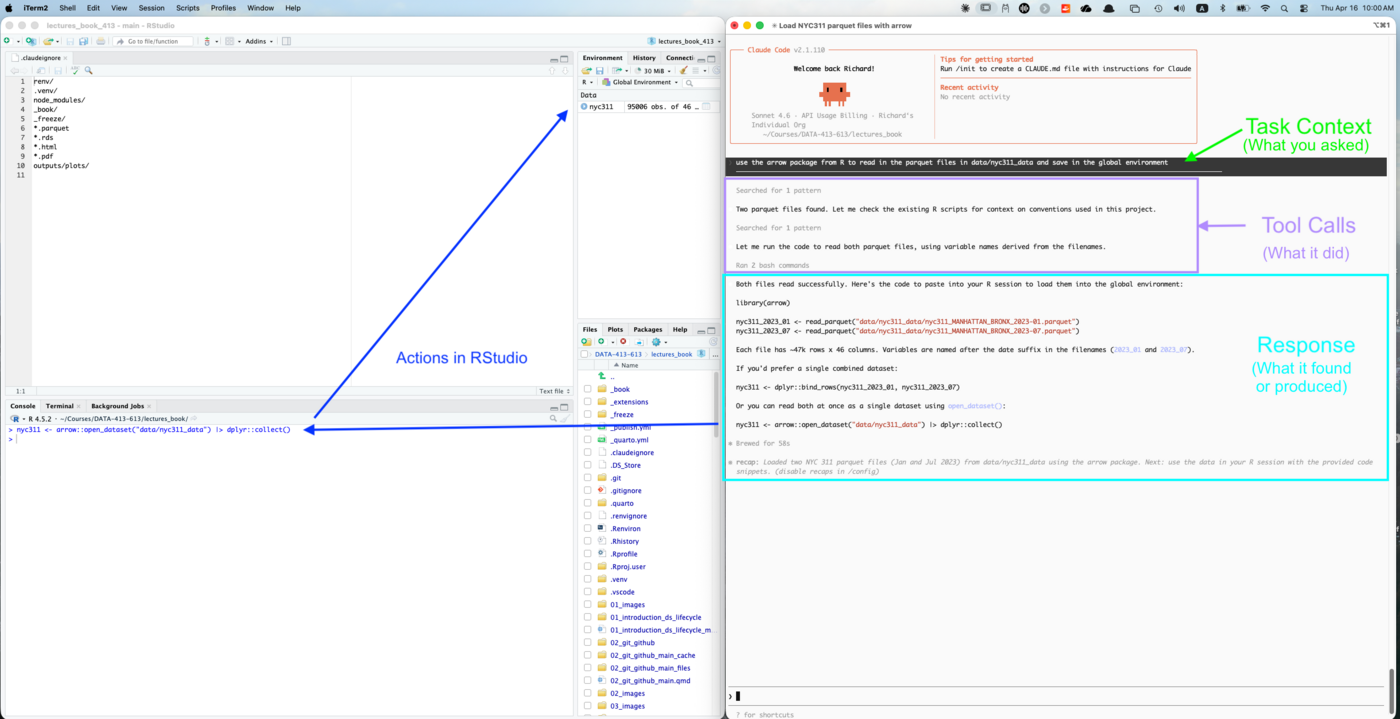Click the Save icon in the RStudio toolbar
The height and width of the screenshot is (719, 1400).
tap(71, 41)
